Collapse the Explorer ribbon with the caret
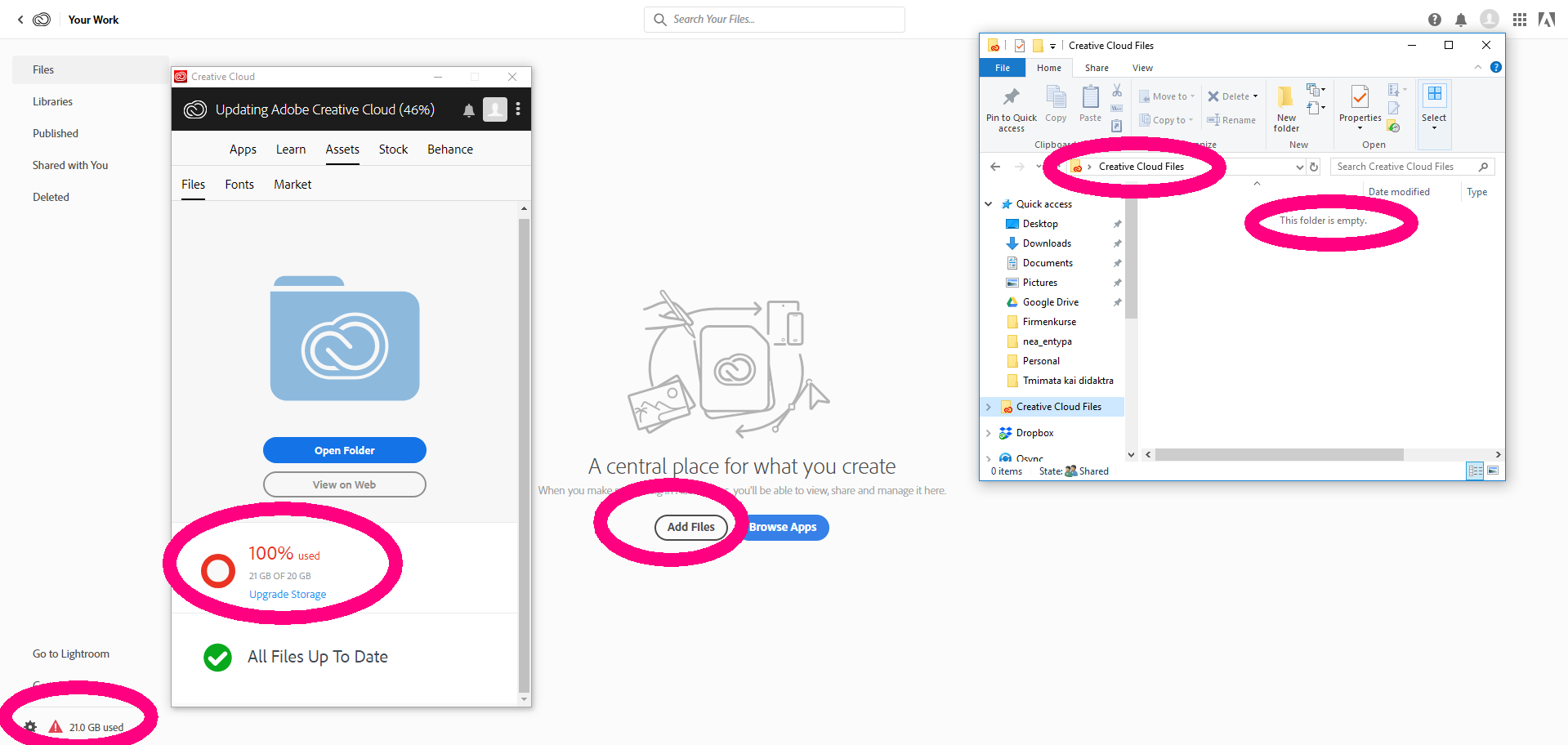The width and height of the screenshot is (1568, 745). pos(1477,68)
